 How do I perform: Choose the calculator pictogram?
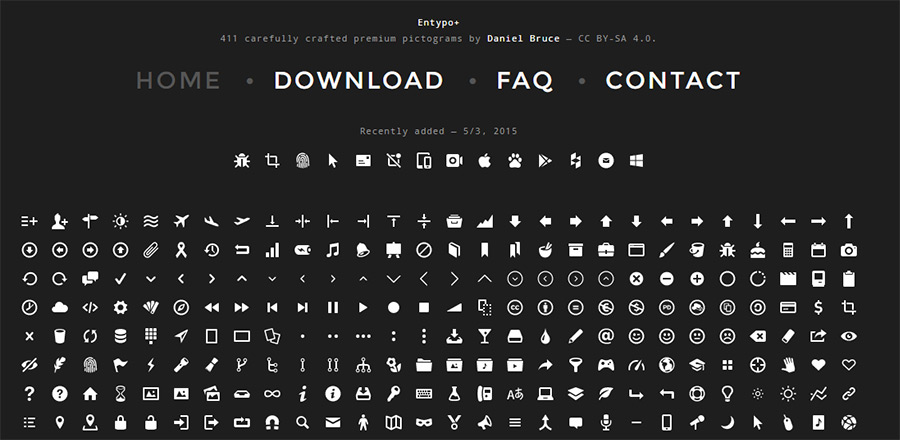[x=788, y=249]
